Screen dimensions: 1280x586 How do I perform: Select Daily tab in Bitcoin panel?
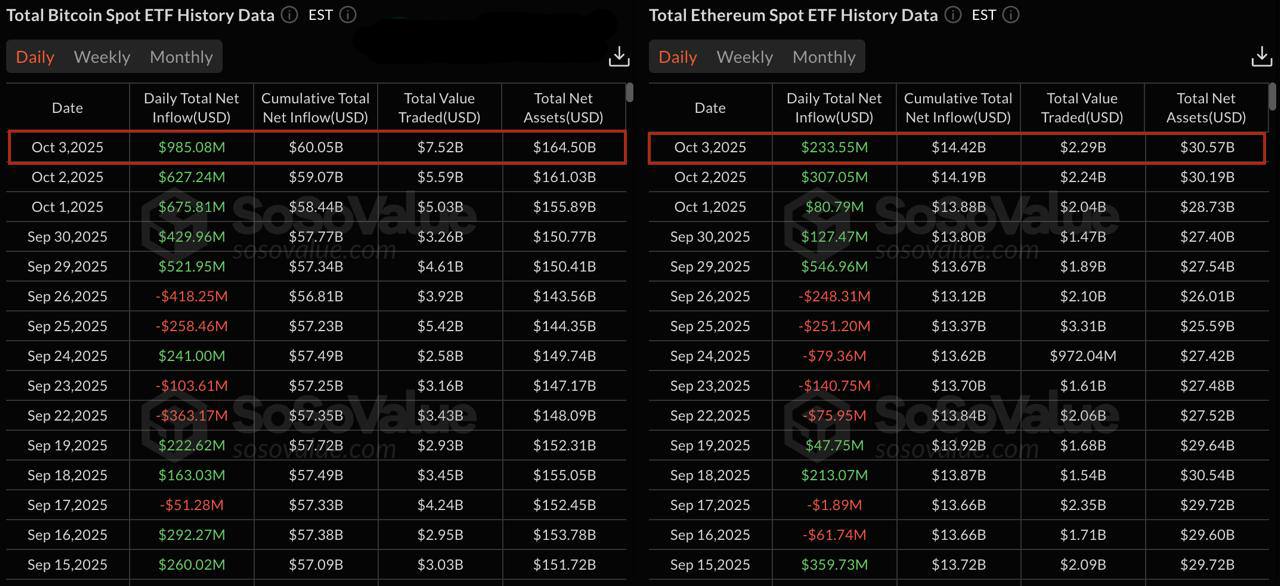click(x=35, y=57)
